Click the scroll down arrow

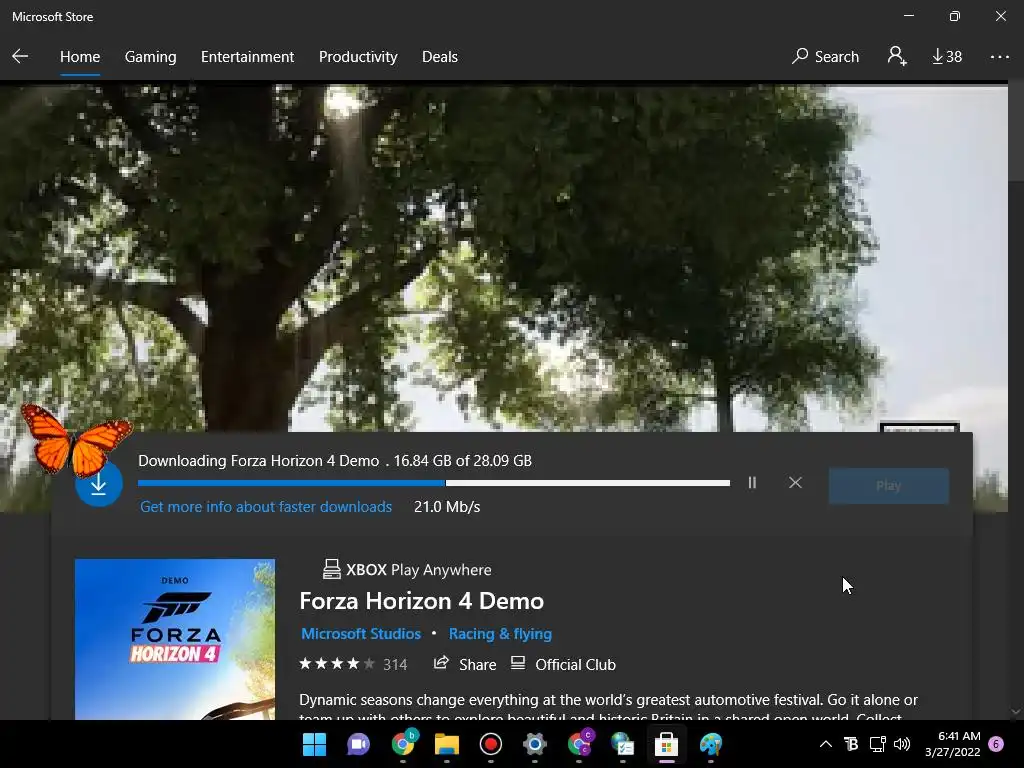coord(1015,712)
